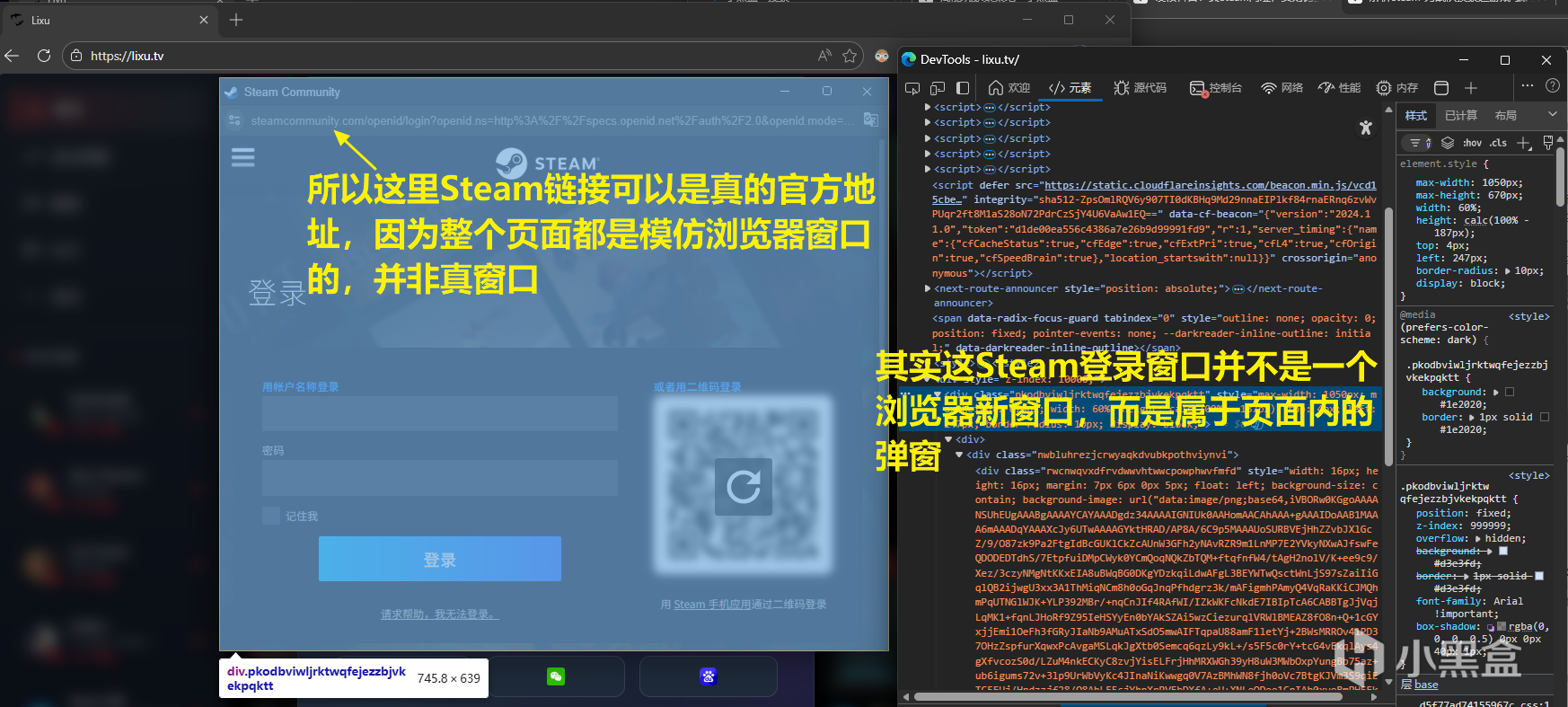
Task: Click the DevTools help question mark icon
Action: click(1552, 86)
